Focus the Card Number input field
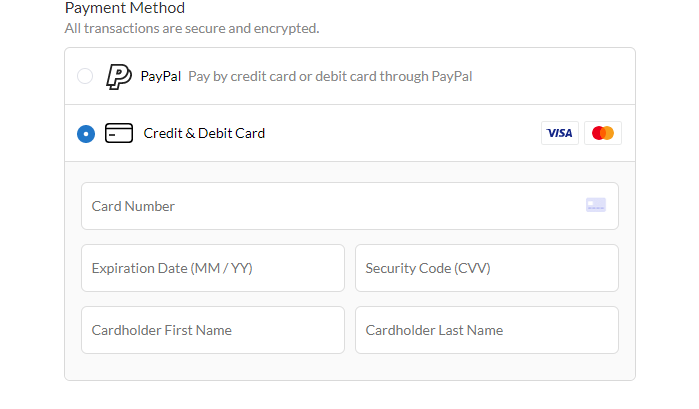 click(330, 206)
